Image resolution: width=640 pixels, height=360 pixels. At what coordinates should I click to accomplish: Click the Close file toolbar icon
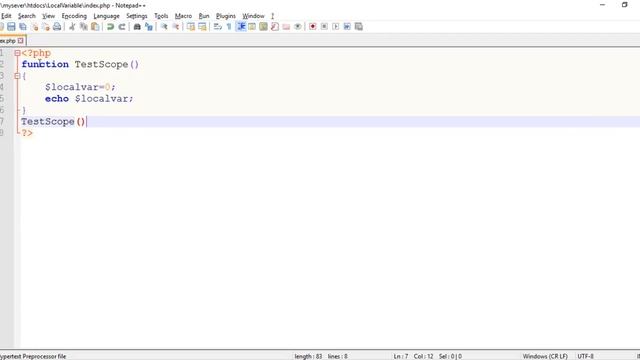point(35,27)
